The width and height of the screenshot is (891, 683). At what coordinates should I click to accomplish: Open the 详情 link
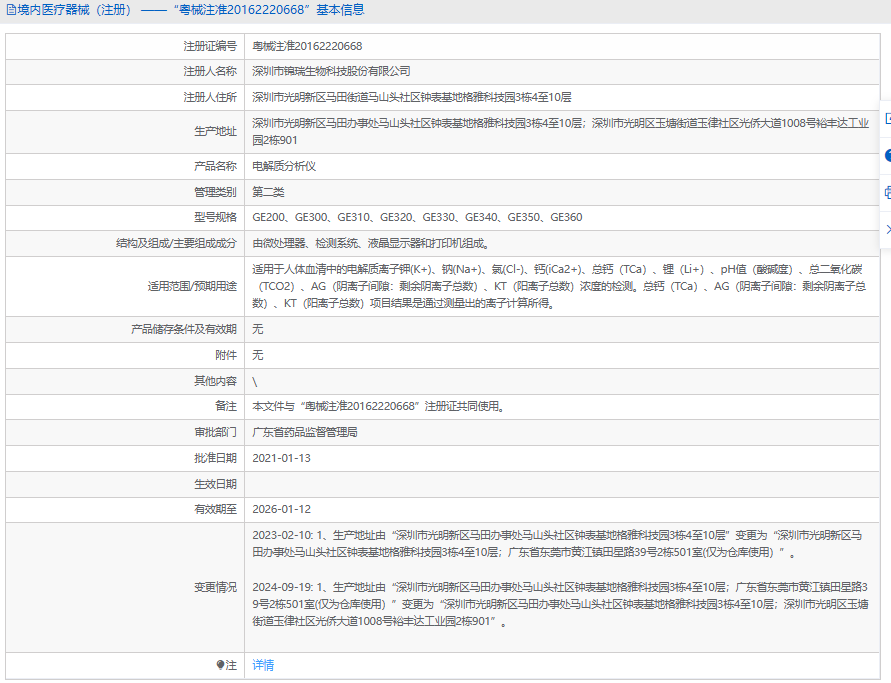(262, 665)
